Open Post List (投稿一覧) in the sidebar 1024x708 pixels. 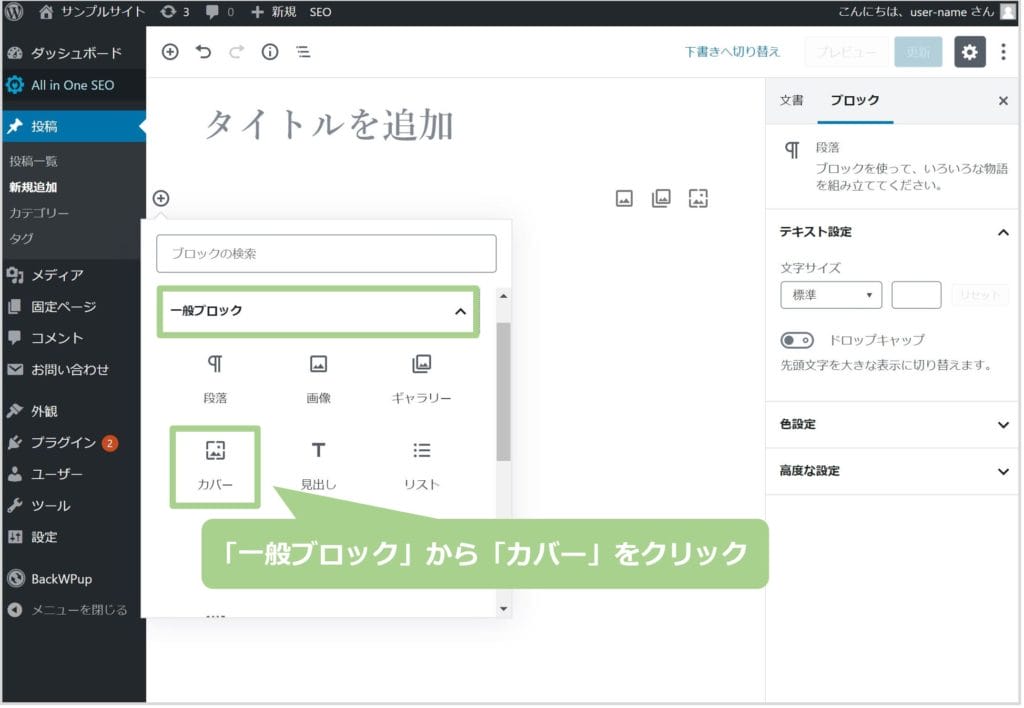33,161
